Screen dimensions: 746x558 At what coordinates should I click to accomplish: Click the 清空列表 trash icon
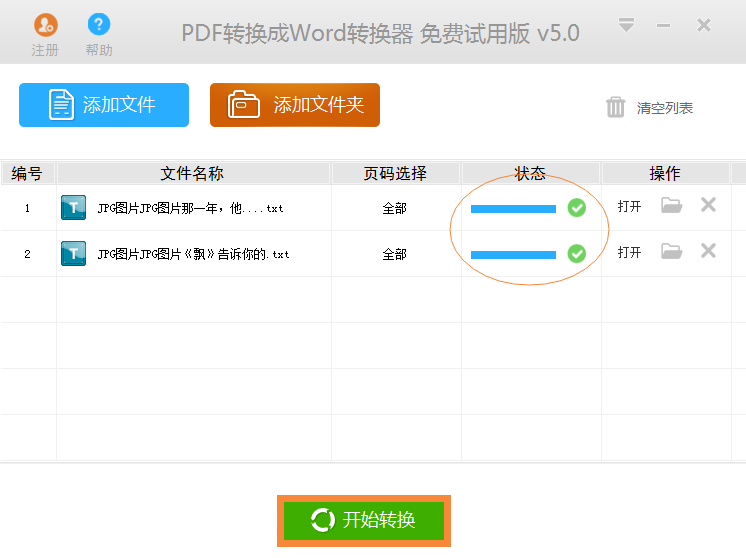point(615,107)
